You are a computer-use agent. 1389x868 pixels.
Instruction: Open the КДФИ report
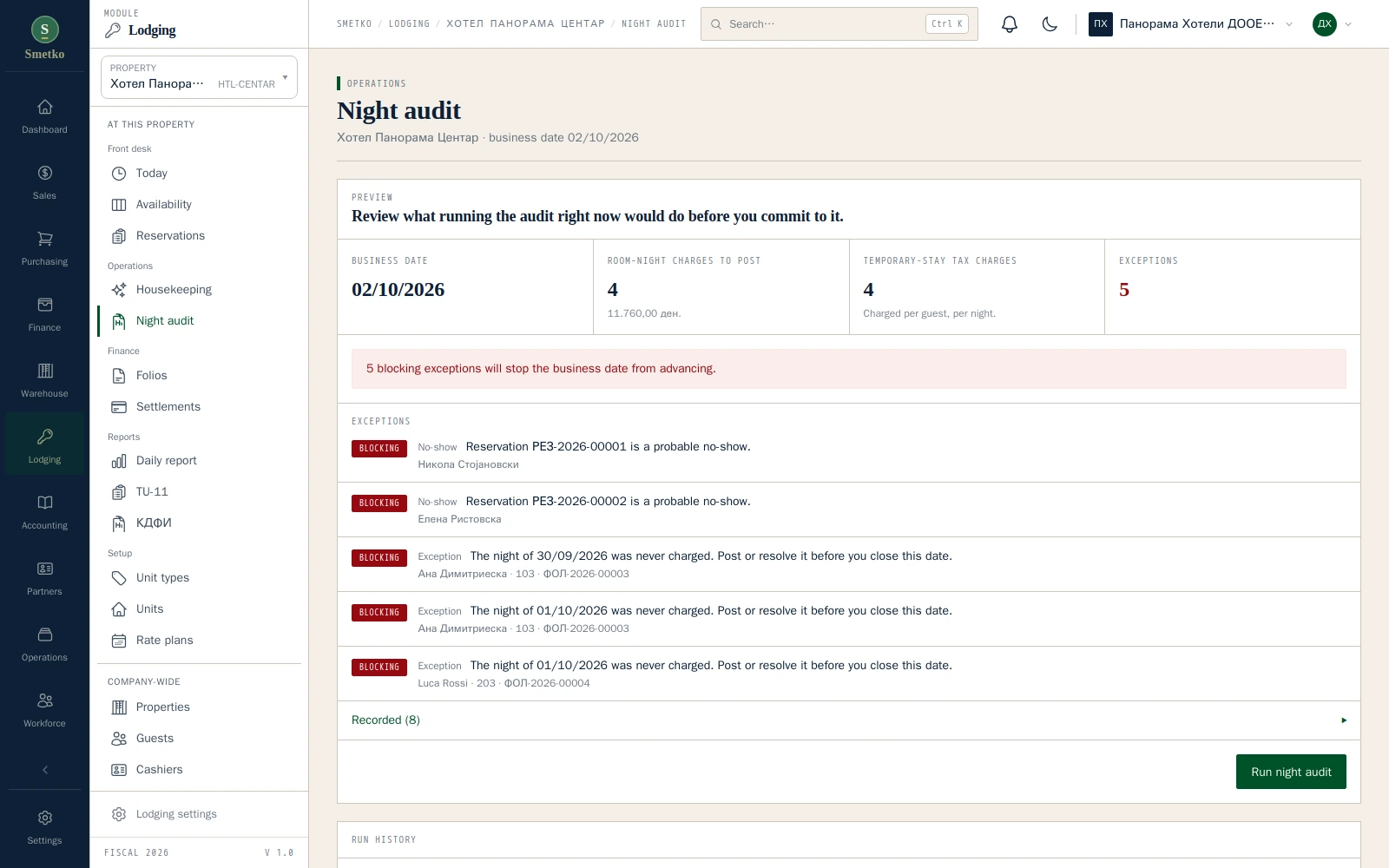(199, 523)
